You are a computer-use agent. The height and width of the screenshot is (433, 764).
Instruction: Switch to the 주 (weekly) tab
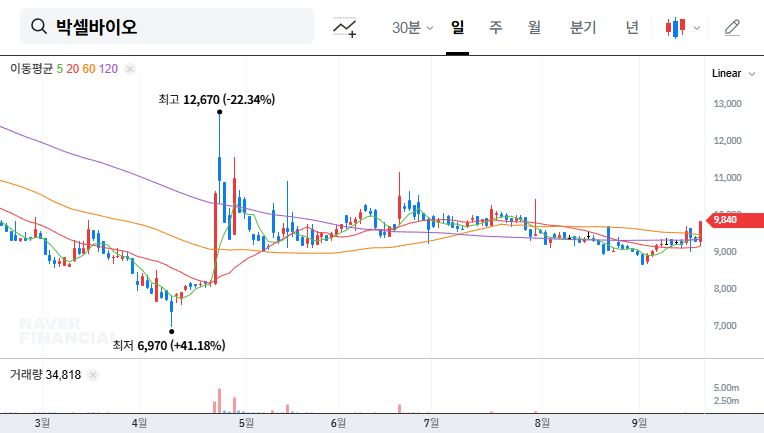496,27
